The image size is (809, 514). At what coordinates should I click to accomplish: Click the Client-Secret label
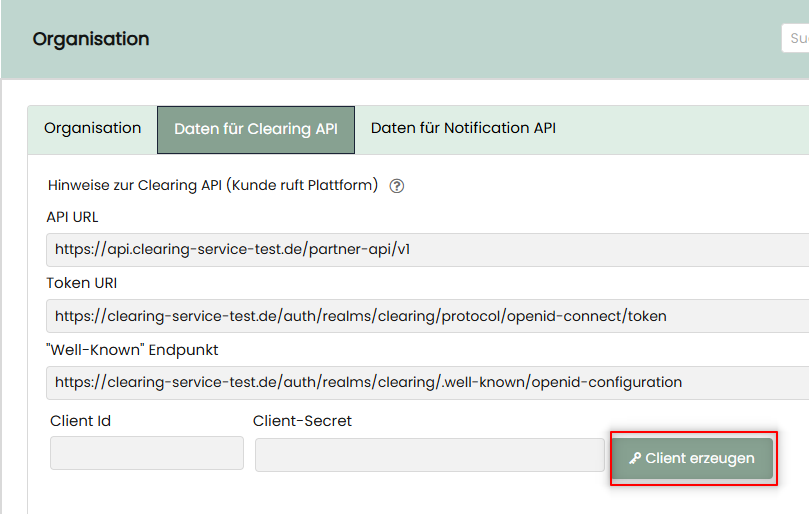click(302, 421)
